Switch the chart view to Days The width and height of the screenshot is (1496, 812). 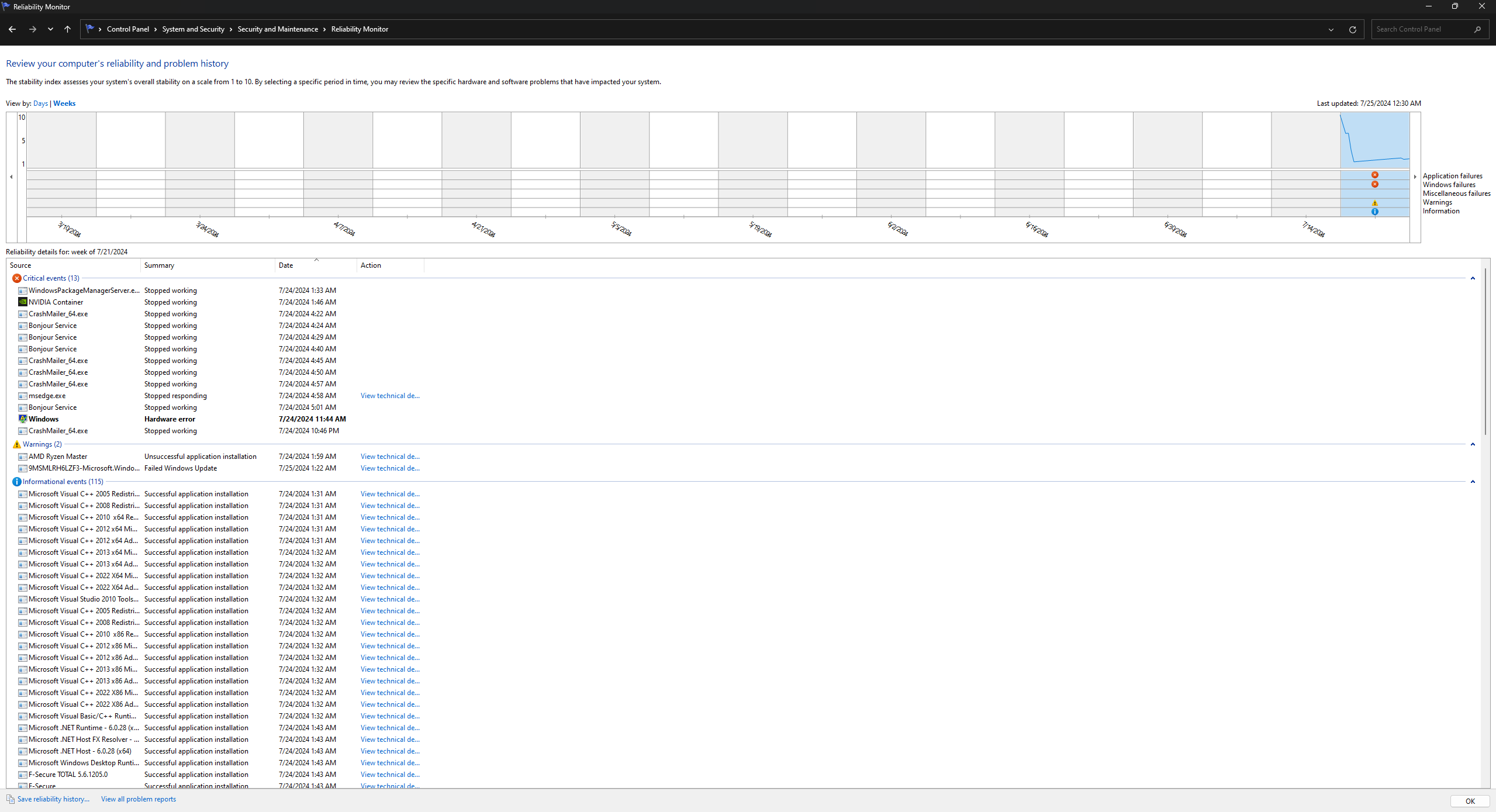tap(40, 103)
